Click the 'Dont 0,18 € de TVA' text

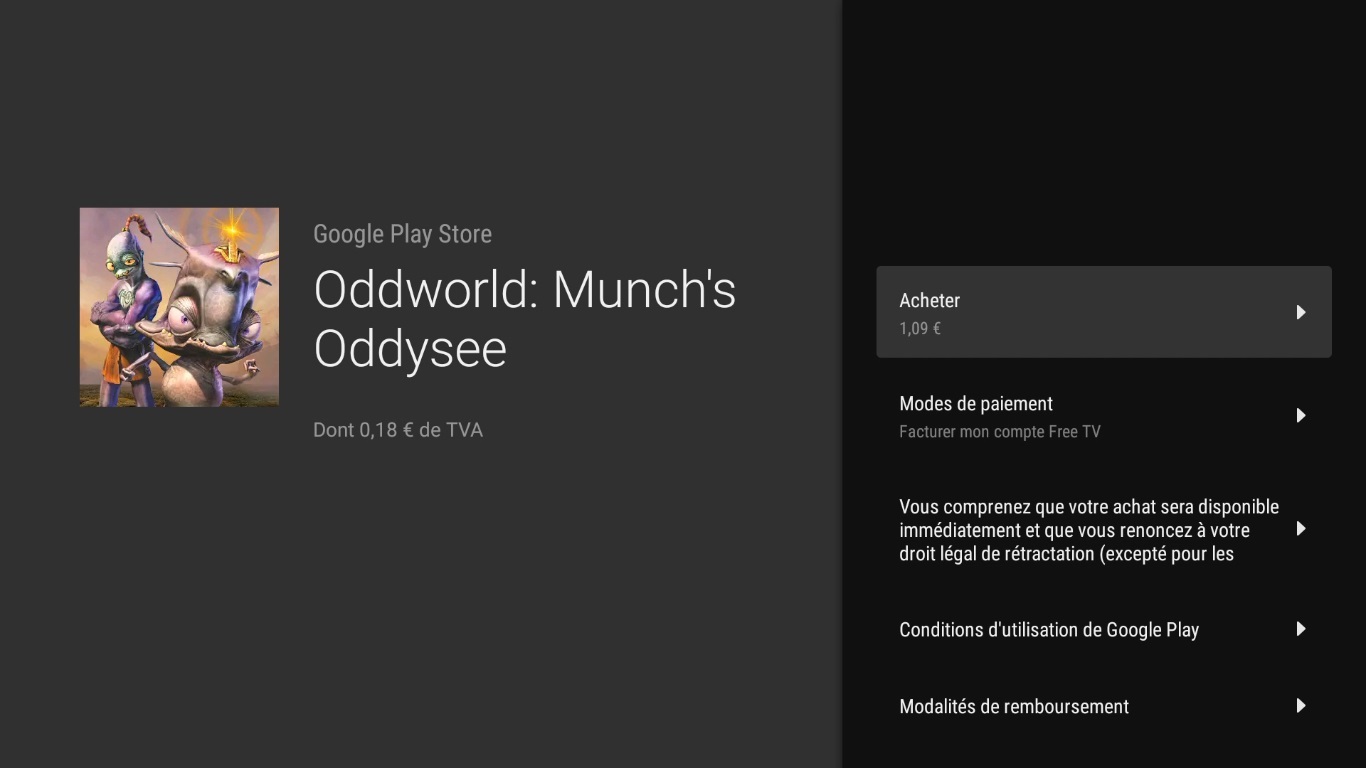pyautogui.click(x=398, y=430)
